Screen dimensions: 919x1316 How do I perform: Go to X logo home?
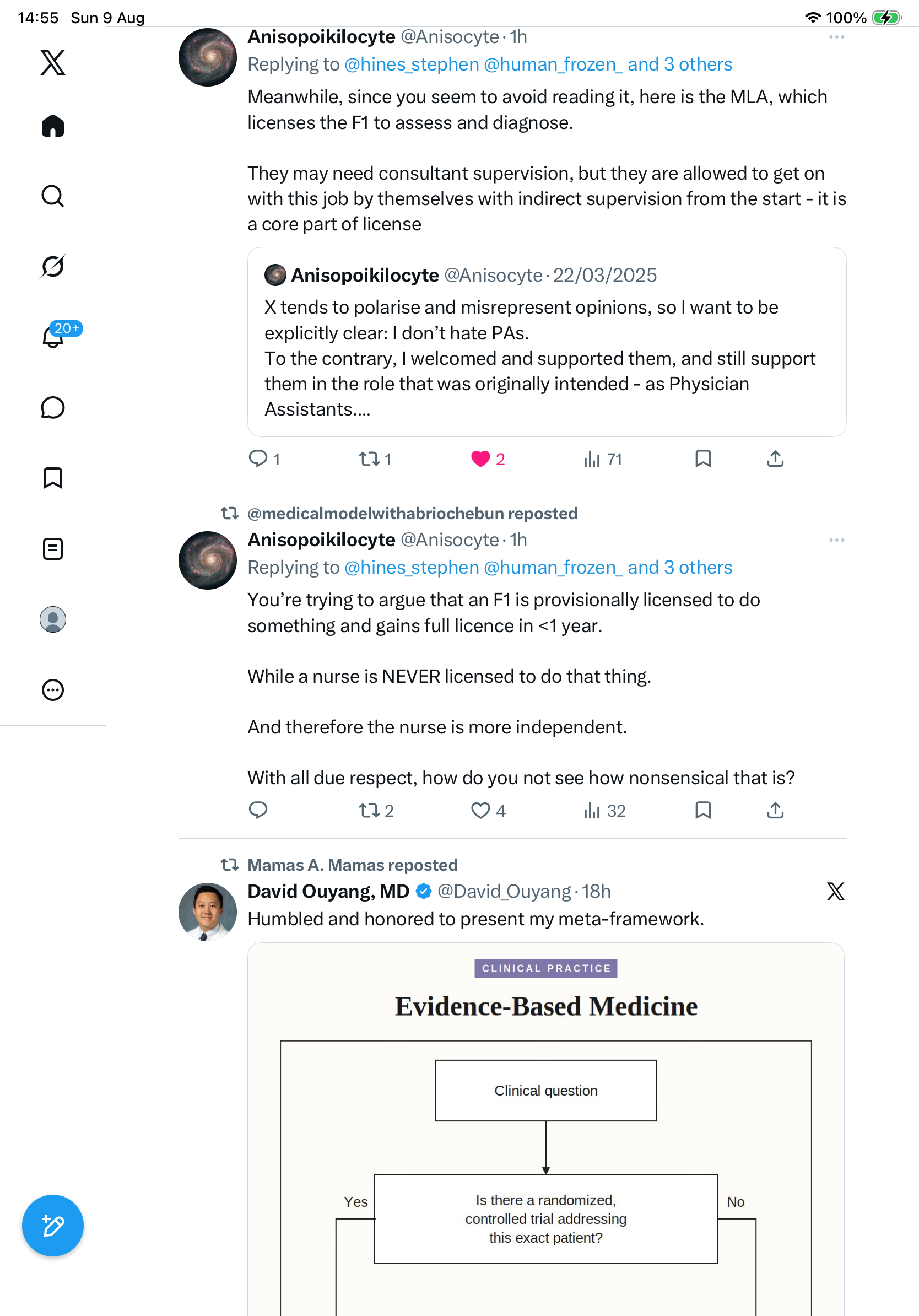pyautogui.click(x=53, y=62)
